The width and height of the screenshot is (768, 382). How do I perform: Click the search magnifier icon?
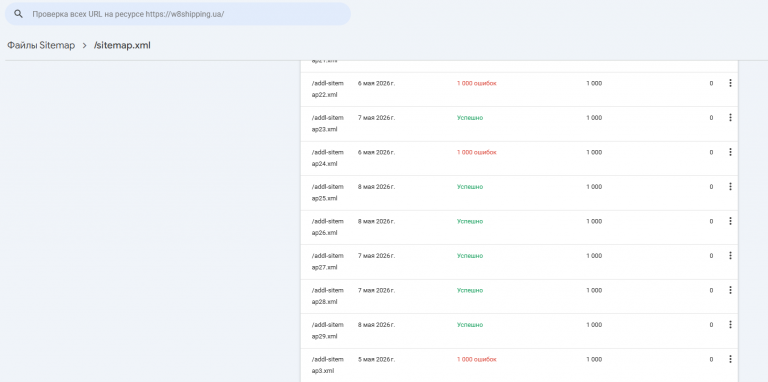pyautogui.click(x=19, y=14)
